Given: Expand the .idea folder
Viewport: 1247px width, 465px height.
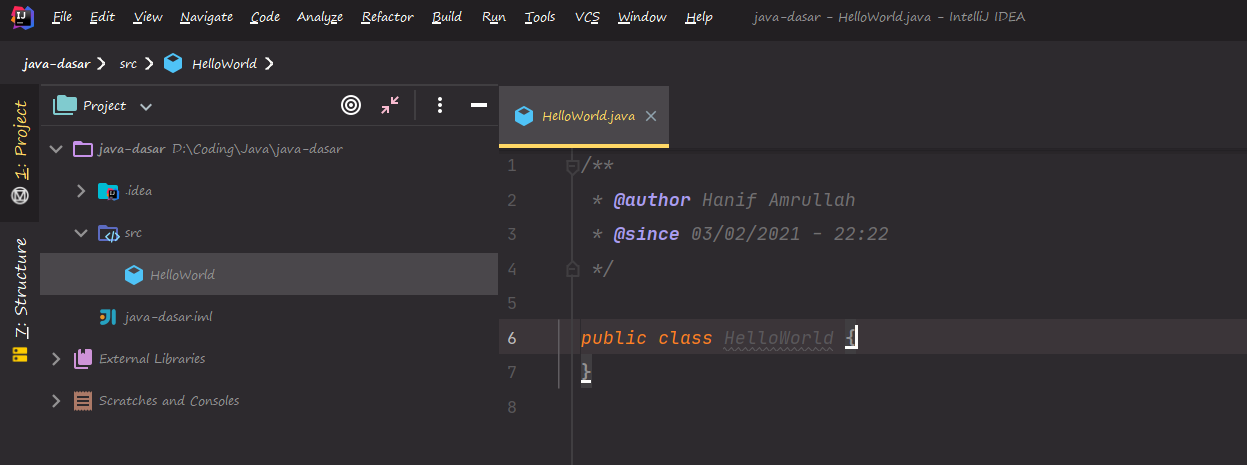Looking at the screenshot, I should (82, 191).
